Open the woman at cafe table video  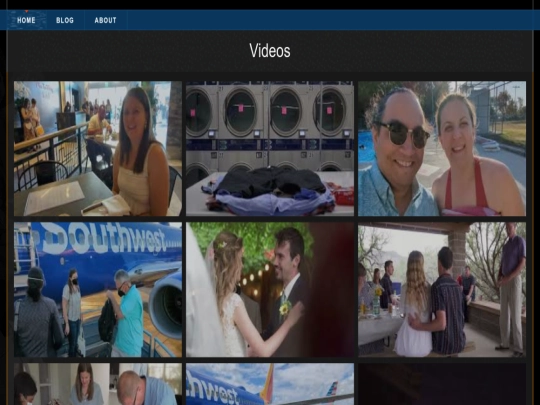tap(98, 148)
